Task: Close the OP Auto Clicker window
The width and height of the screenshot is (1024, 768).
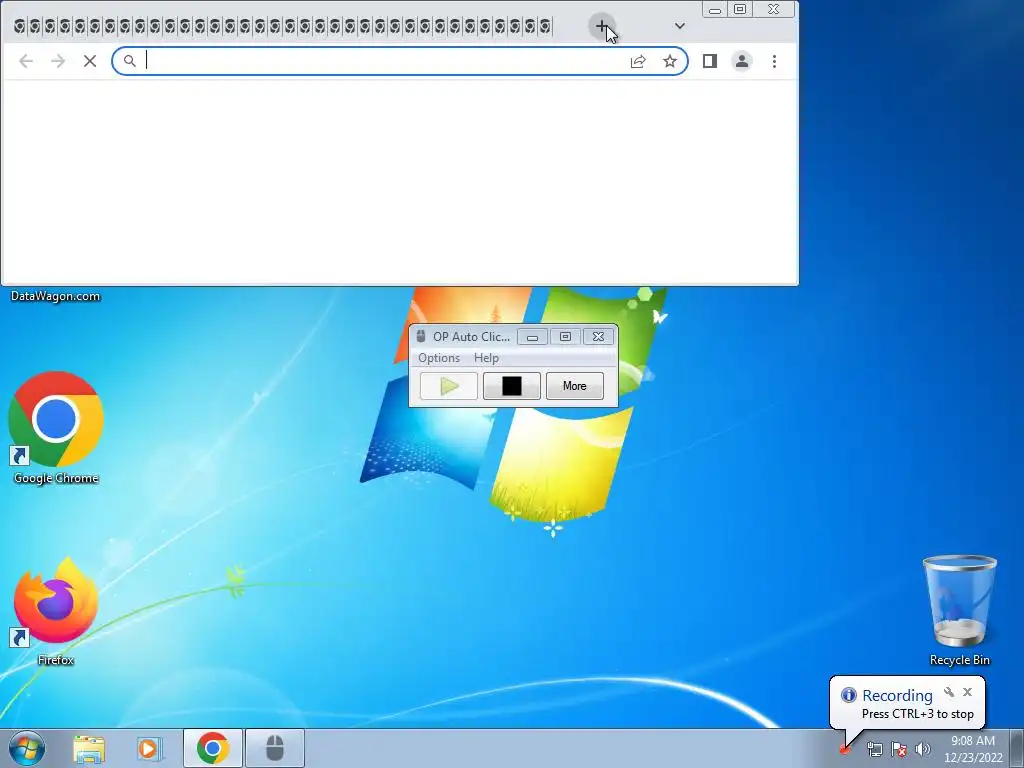Action: (x=598, y=337)
